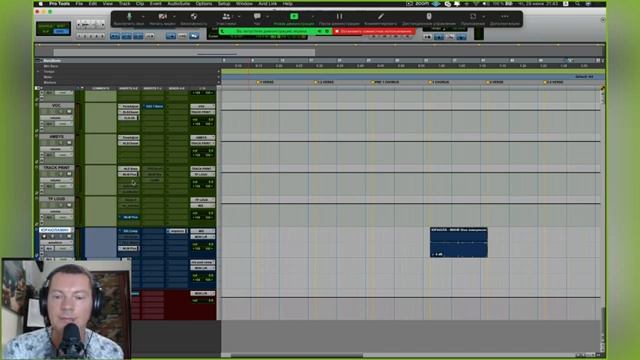The image size is (640, 360).
Task: Click Zoom apps square icon near More
Action: coord(473,17)
